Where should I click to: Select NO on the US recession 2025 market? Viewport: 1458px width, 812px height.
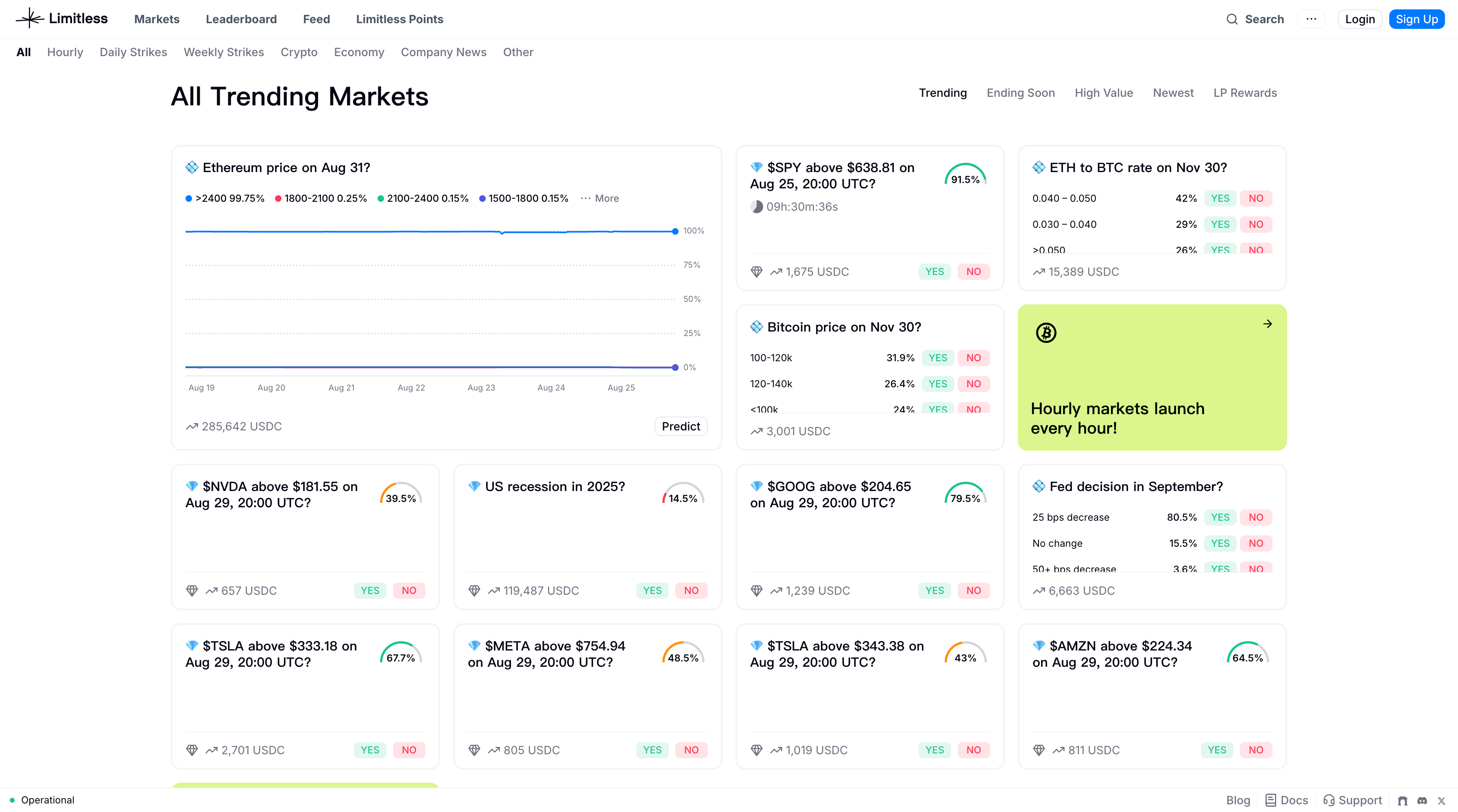691,590
